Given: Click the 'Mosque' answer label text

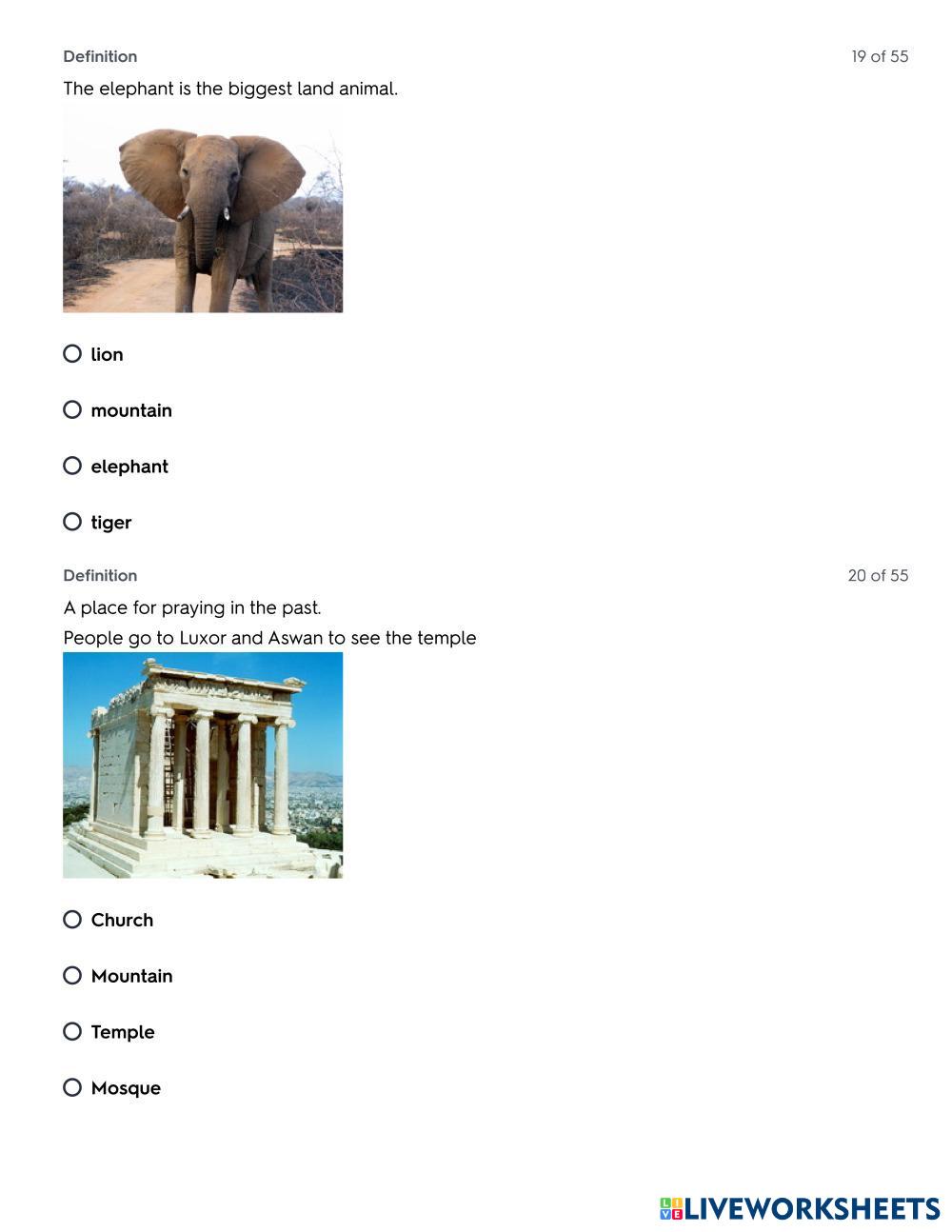Looking at the screenshot, I should [126, 1088].
